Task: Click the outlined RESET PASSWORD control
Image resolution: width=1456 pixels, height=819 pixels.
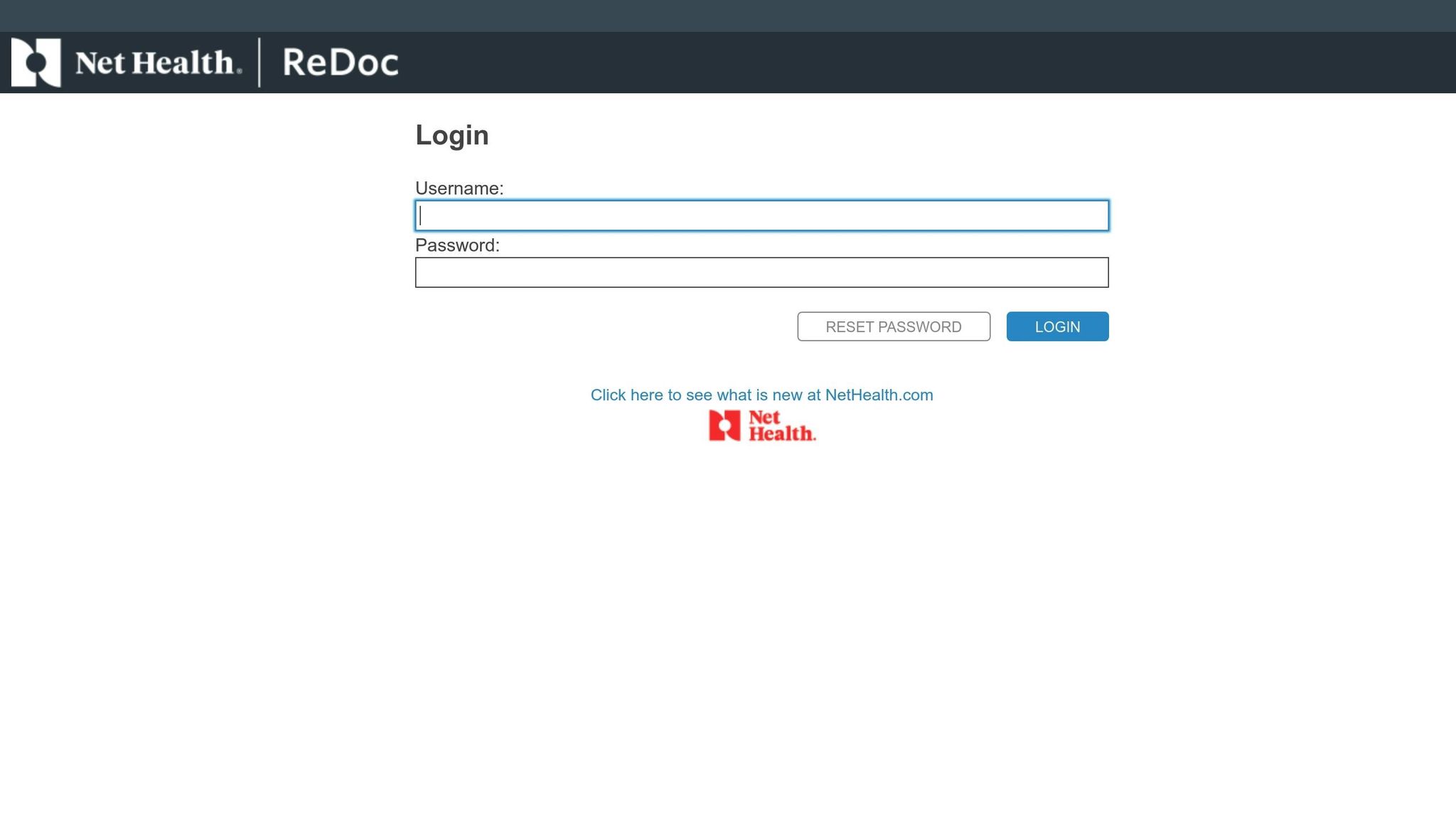Action: click(893, 326)
